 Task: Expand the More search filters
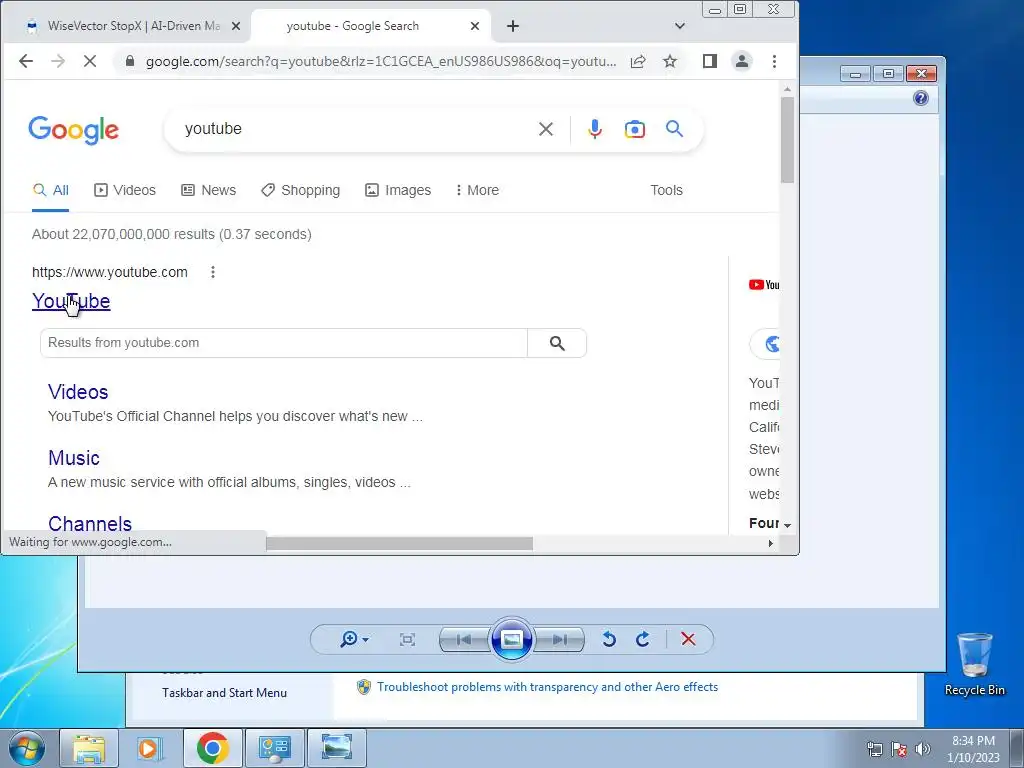pyautogui.click(x=477, y=190)
